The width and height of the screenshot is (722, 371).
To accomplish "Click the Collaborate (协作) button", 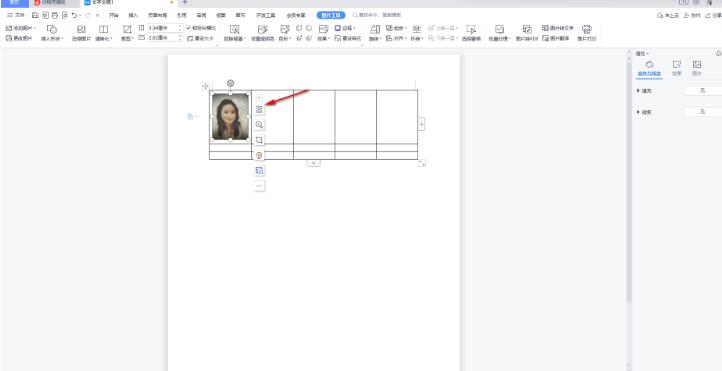I will (692, 15).
